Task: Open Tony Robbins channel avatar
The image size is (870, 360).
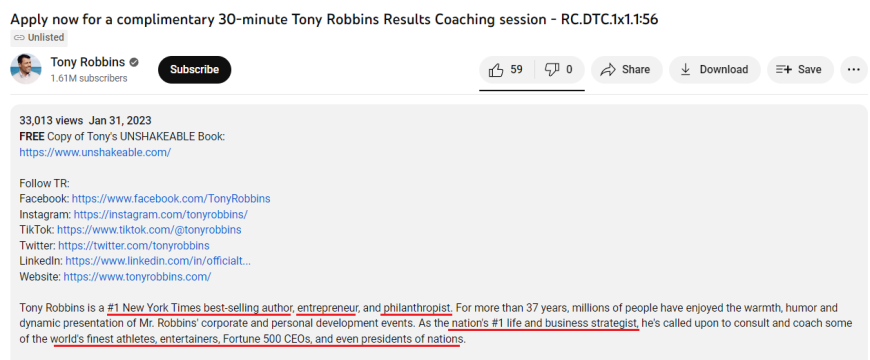Action: (26, 69)
